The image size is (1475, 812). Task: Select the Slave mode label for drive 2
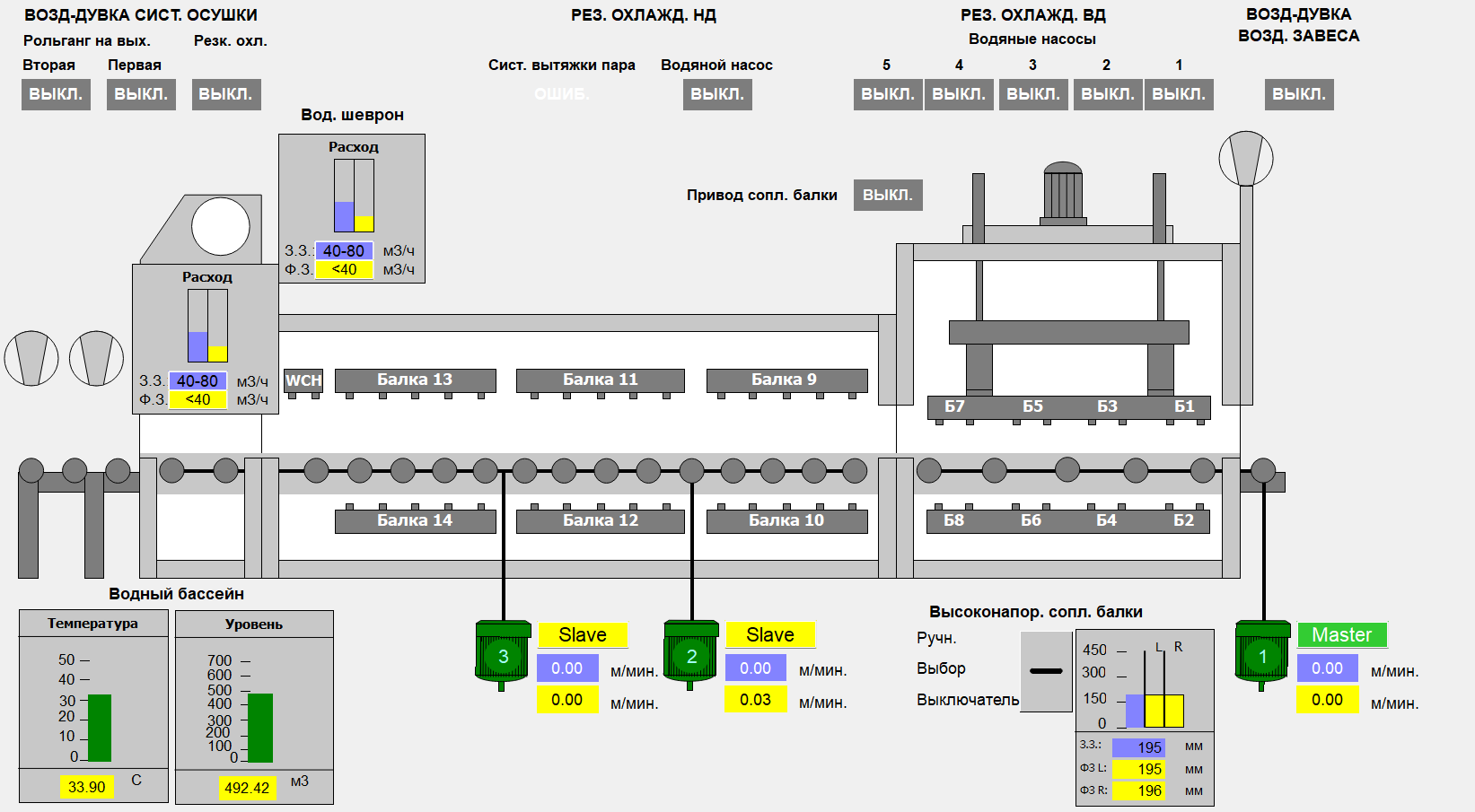(769, 635)
